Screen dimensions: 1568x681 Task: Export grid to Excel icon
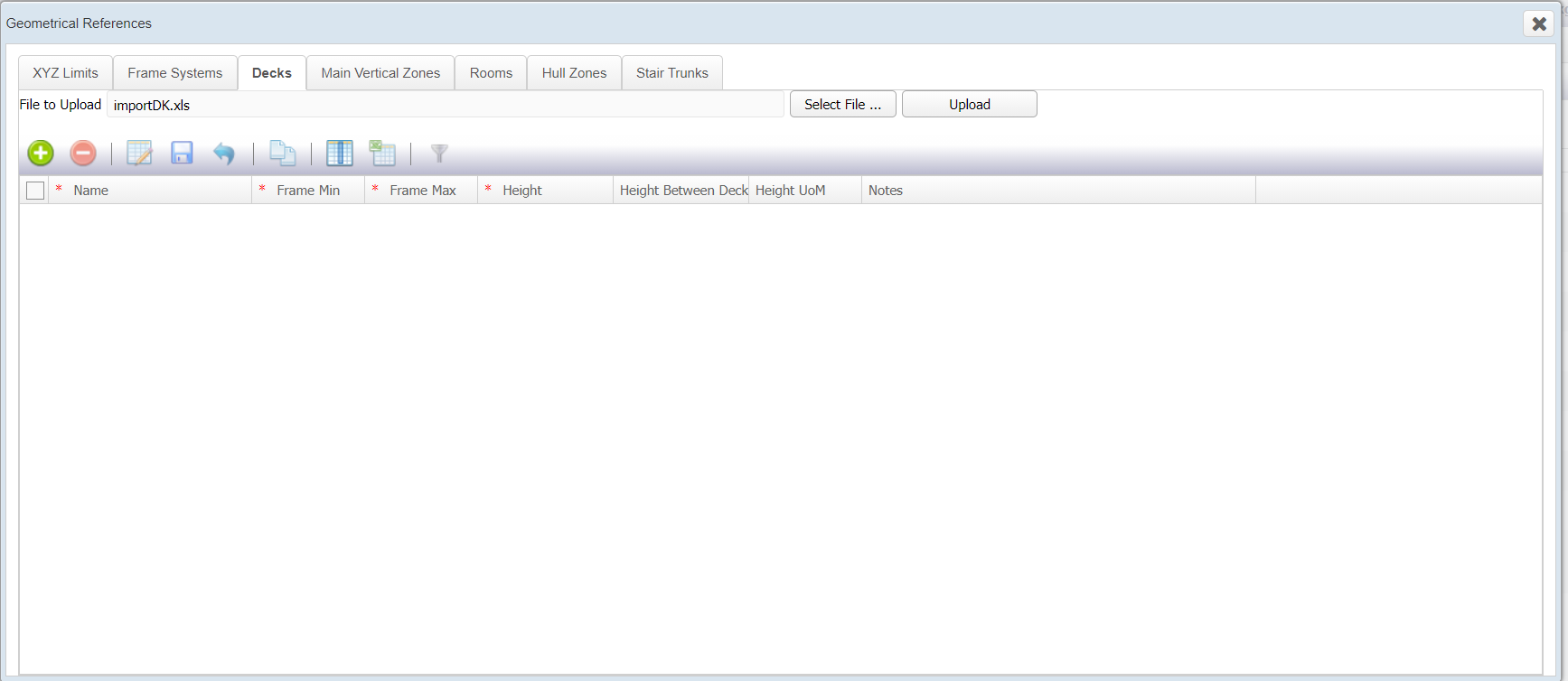tap(382, 154)
